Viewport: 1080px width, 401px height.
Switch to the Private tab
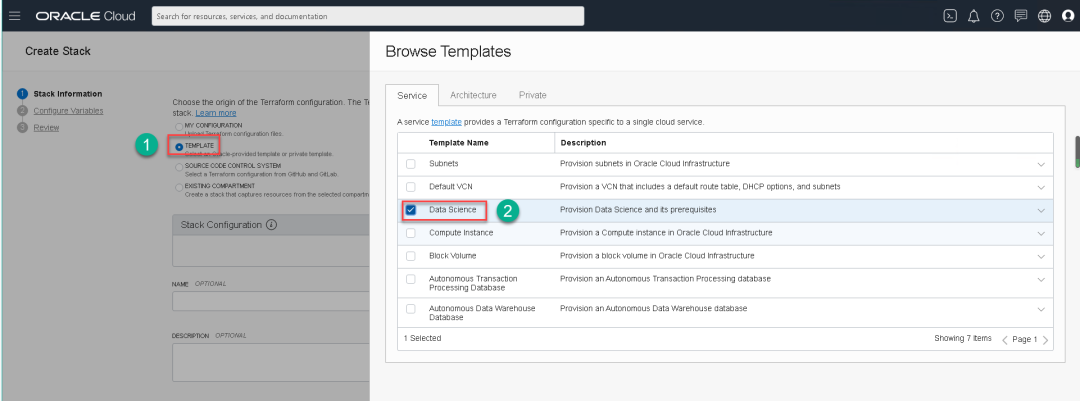tap(533, 95)
